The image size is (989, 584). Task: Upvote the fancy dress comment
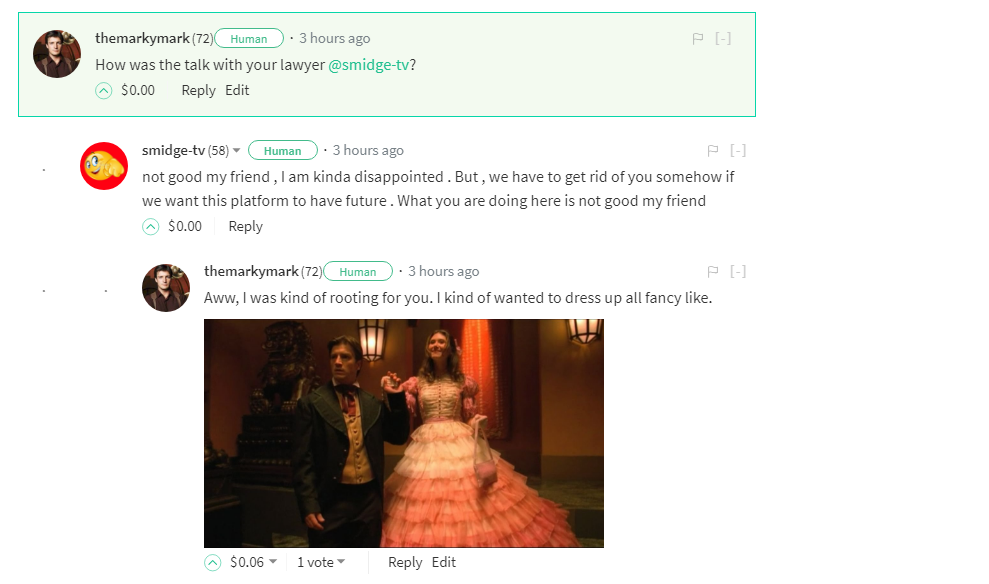coord(213,563)
